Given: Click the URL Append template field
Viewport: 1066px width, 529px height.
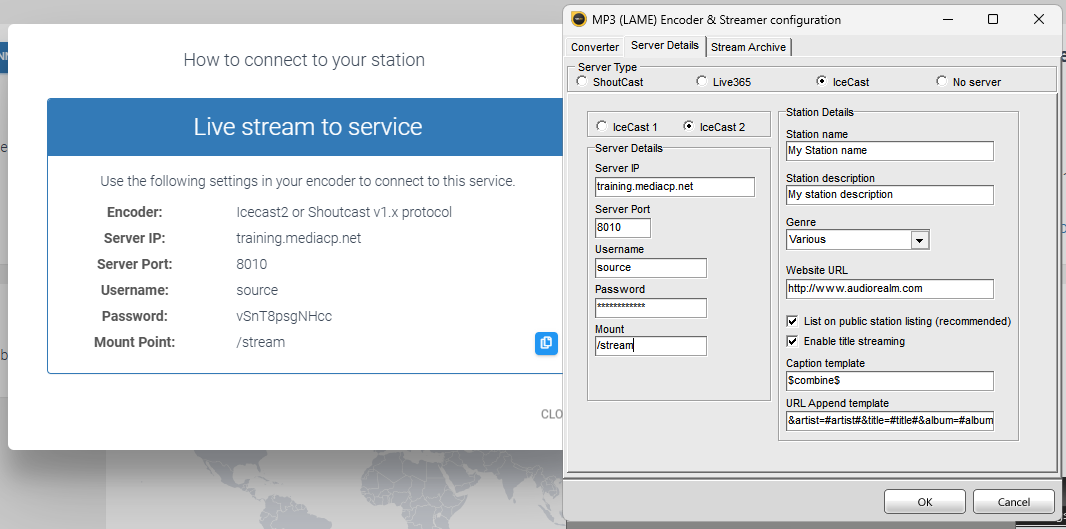Looking at the screenshot, I should coord(890,421).
